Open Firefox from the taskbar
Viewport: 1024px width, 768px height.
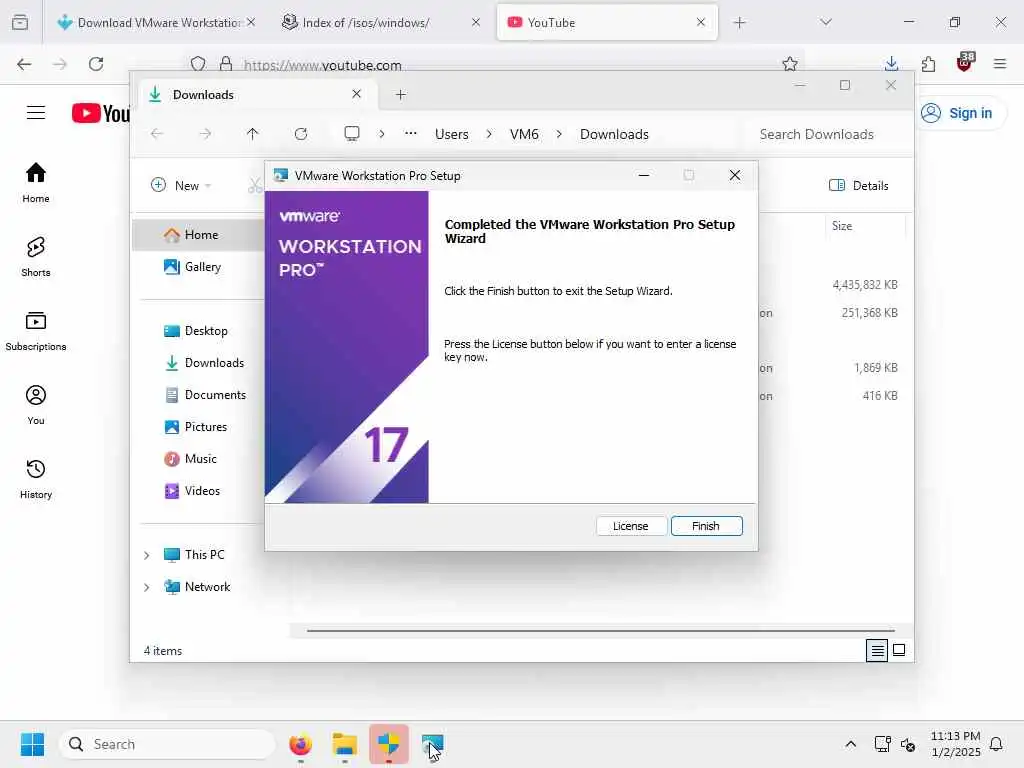(x=300, y=744)
